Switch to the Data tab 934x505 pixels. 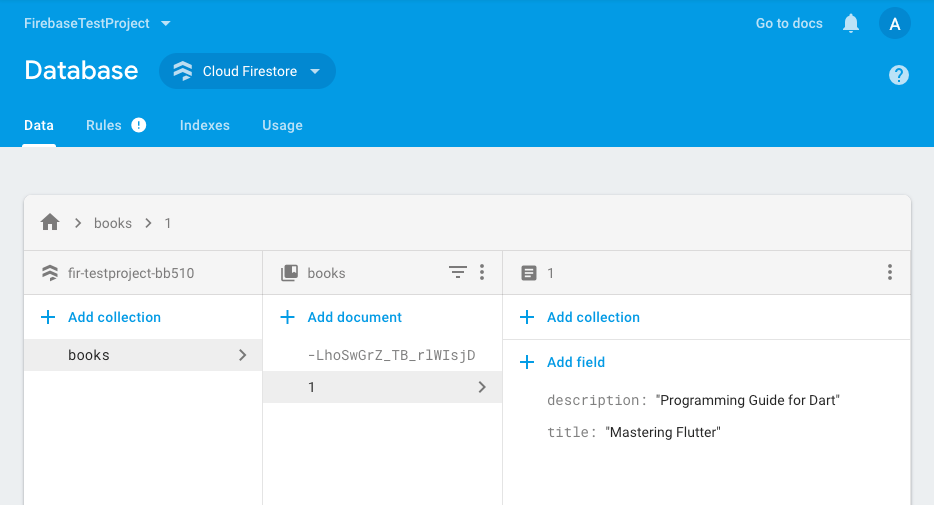tap(39, 125)
